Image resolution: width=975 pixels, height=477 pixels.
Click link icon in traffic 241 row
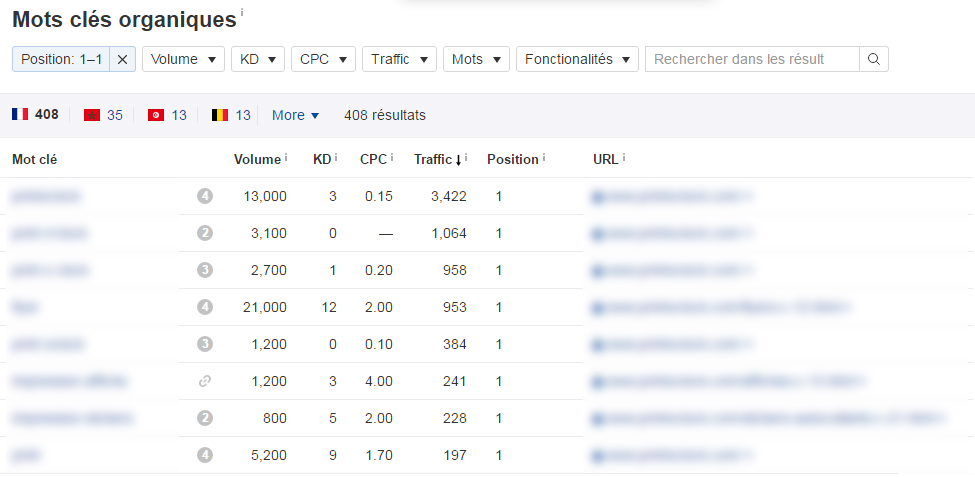tap(205, 381)
